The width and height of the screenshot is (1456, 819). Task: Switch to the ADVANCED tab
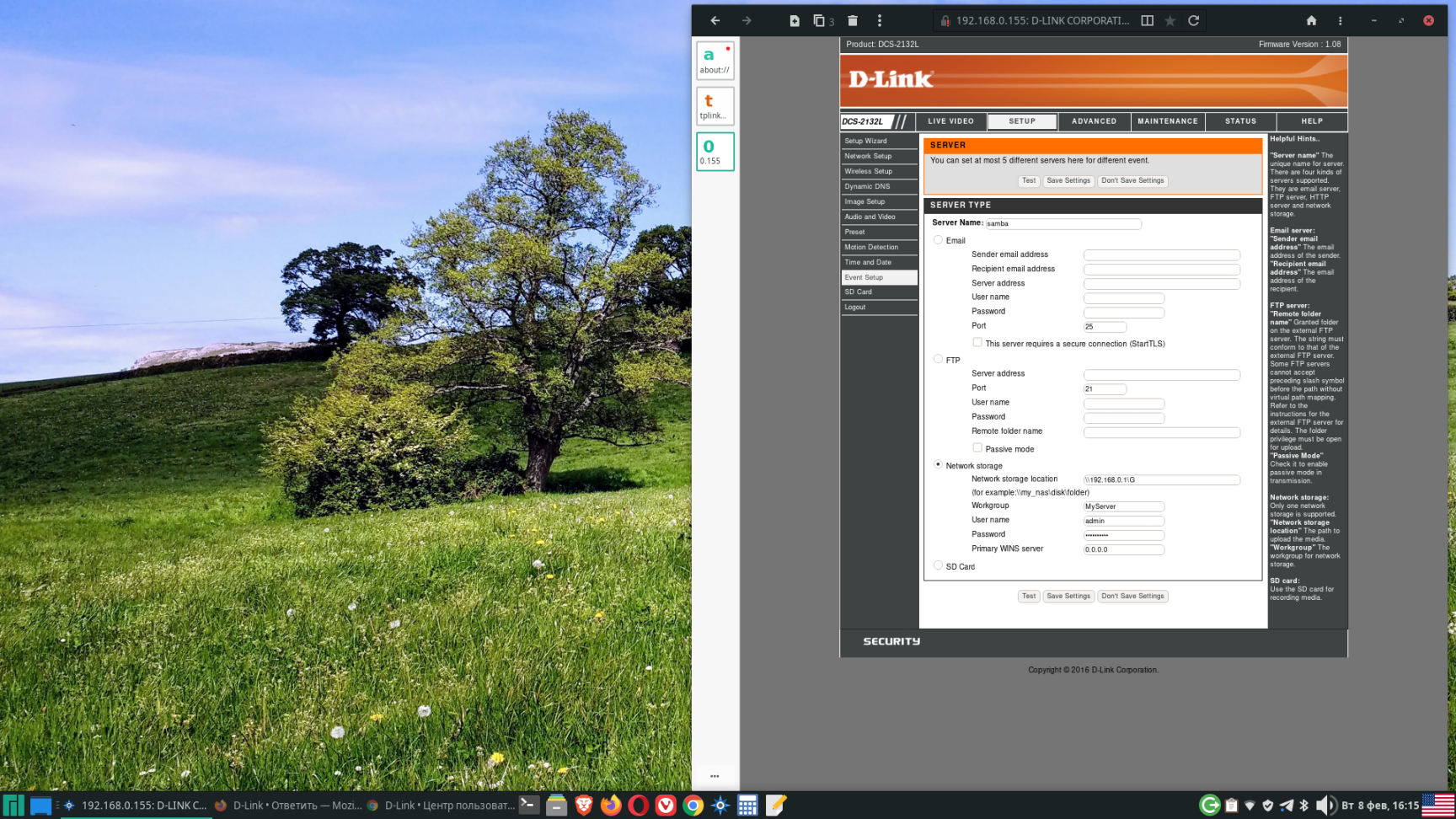[1094, 121]
